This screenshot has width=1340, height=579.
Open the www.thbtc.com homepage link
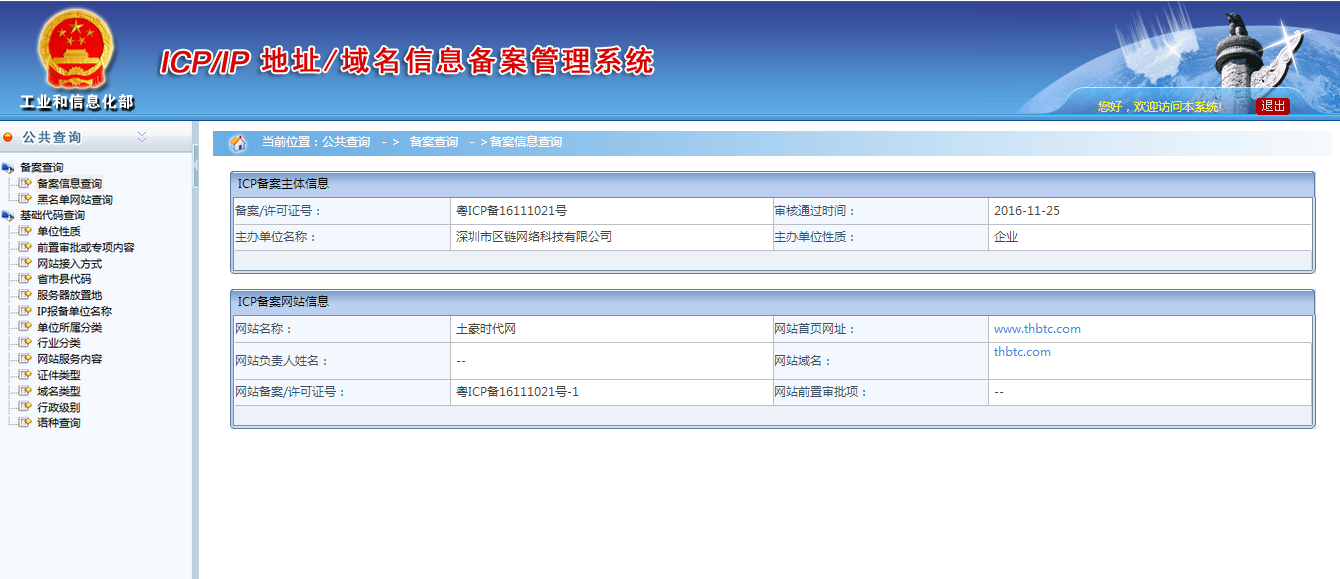[1037, 329]
